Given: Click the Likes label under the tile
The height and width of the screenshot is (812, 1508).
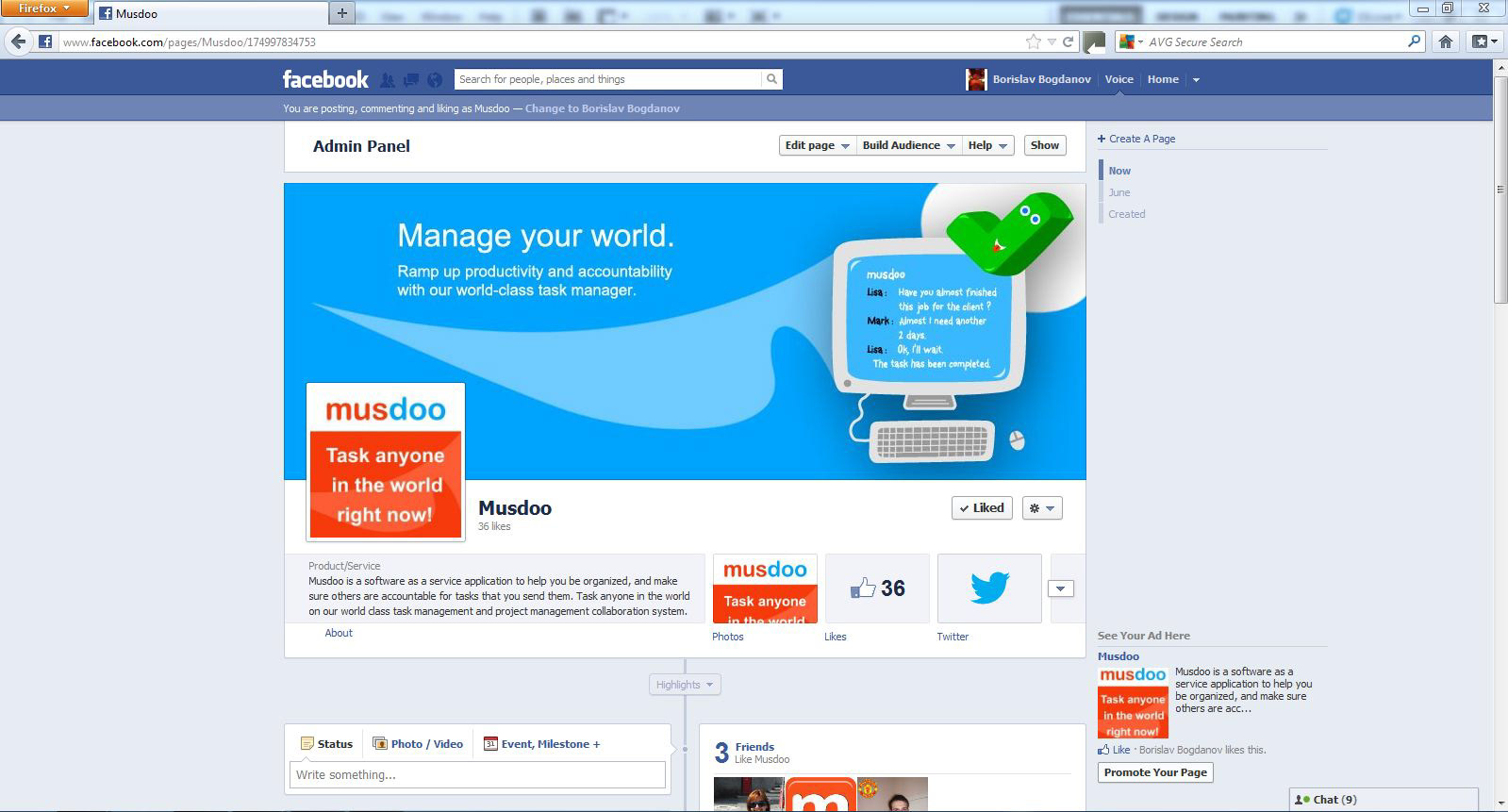Looking at the screenshot, I should [836, 637].
